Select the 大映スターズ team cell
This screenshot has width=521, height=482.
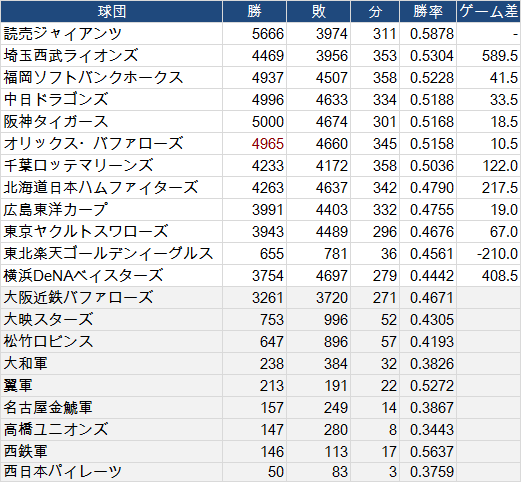[112, 320]
